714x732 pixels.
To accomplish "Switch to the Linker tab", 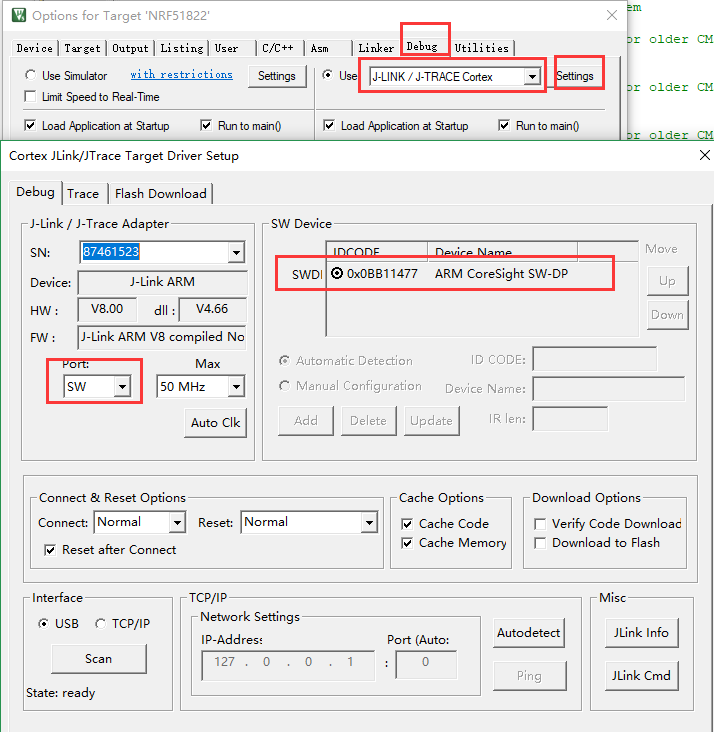I will [376, 48].
